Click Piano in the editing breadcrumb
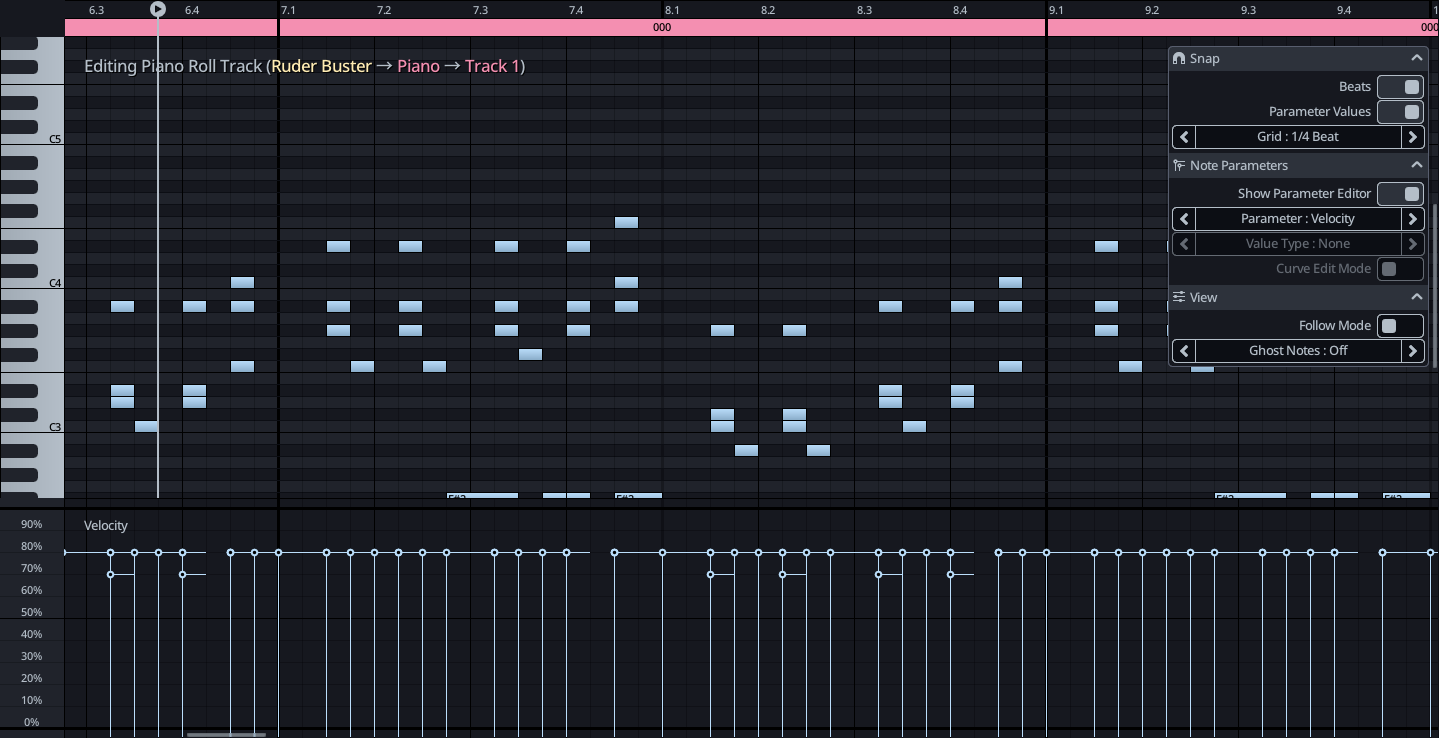The height and width of the screenshot is (738, 1439). click(x=418, y=66)
